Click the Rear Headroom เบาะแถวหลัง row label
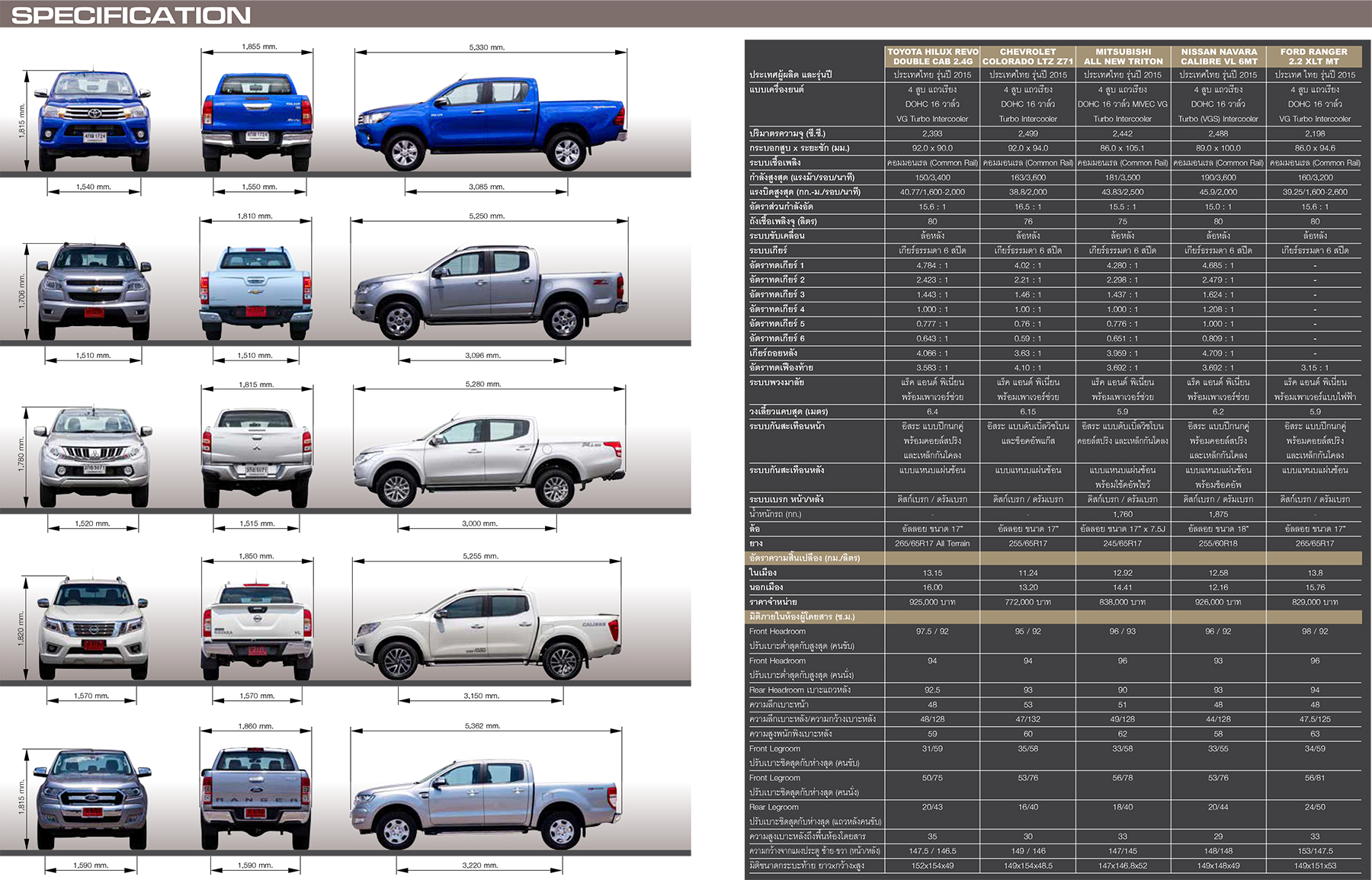Screen dimensions: 1372x880 (800, 690)
